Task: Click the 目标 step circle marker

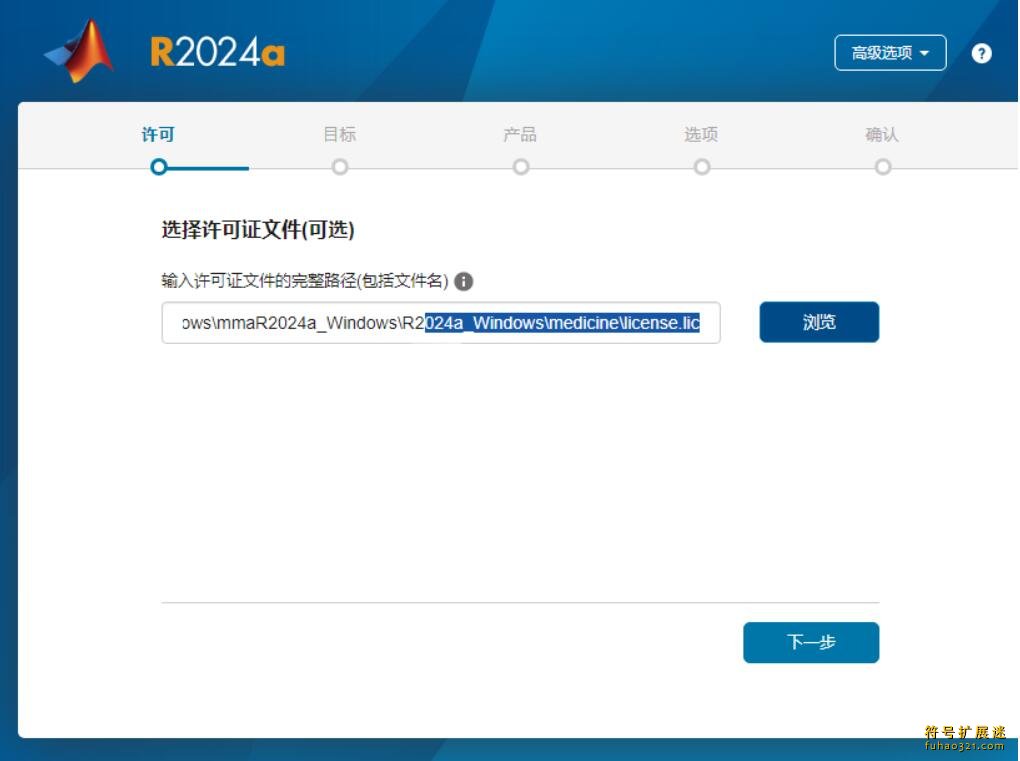Action: point(340,167)
